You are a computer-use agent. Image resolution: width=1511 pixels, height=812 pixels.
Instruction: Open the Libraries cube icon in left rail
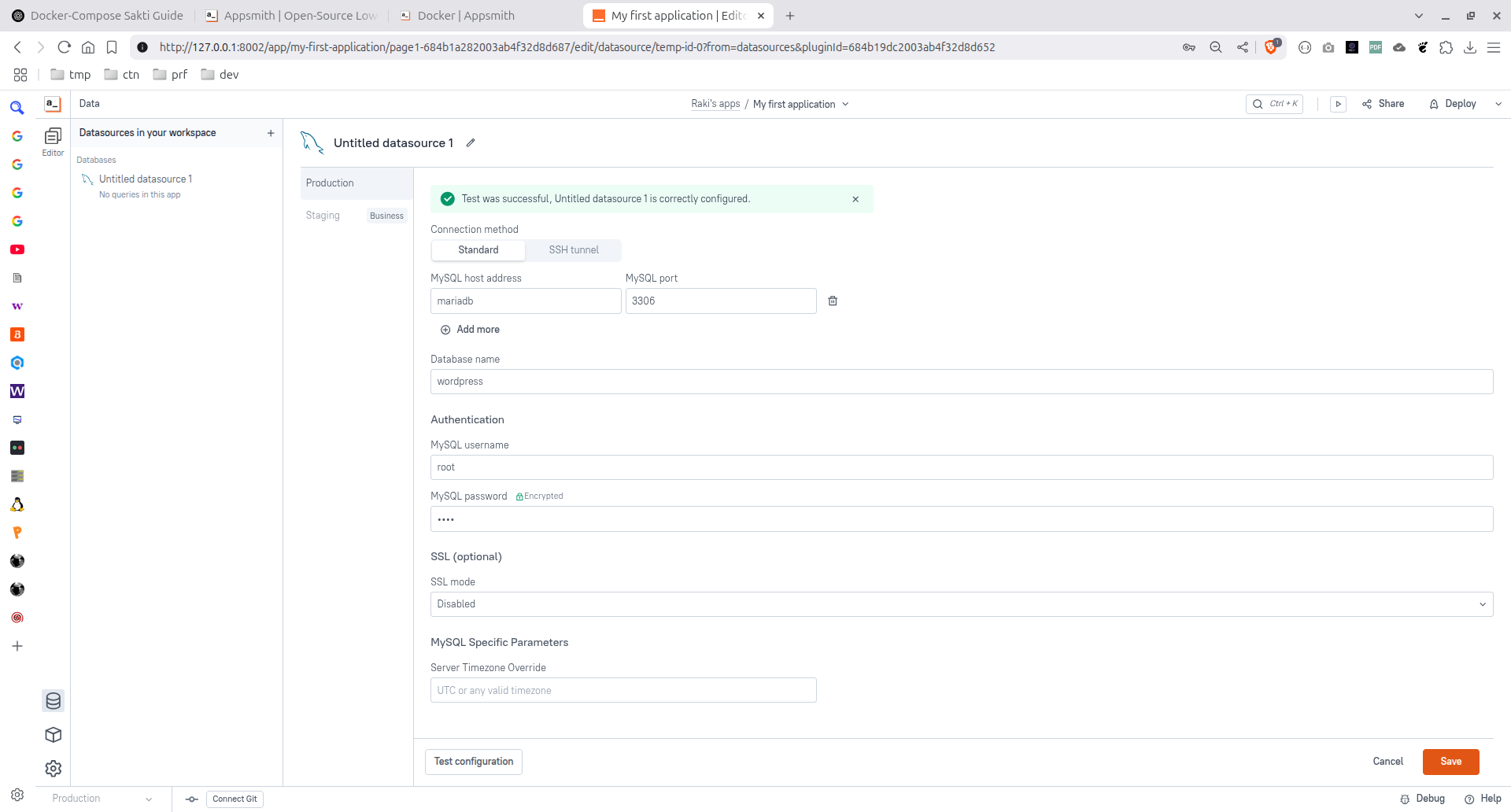coord(53,735)
